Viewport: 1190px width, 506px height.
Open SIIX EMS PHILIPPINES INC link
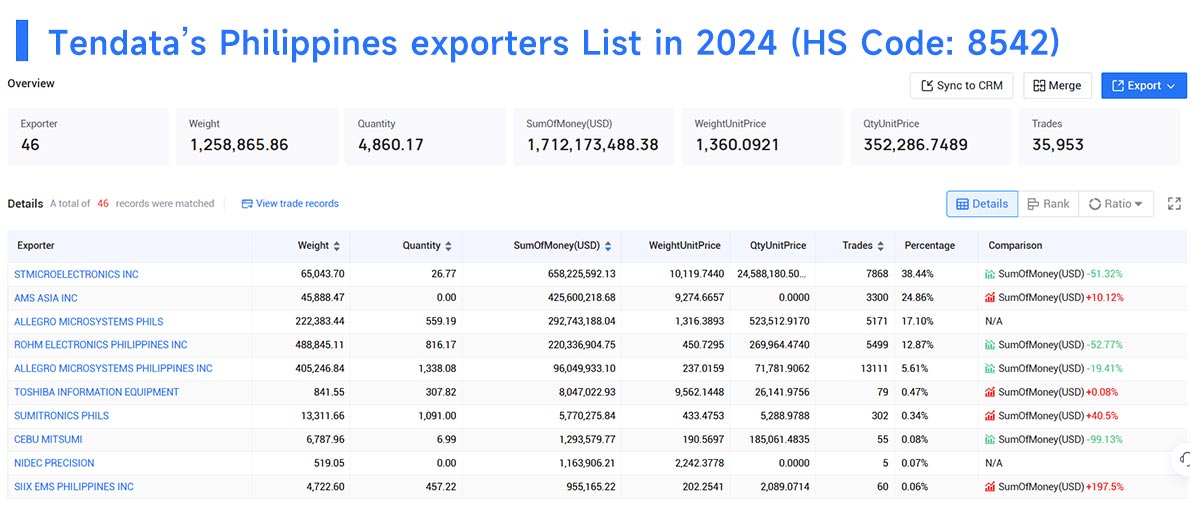click(x=74, y=486)
